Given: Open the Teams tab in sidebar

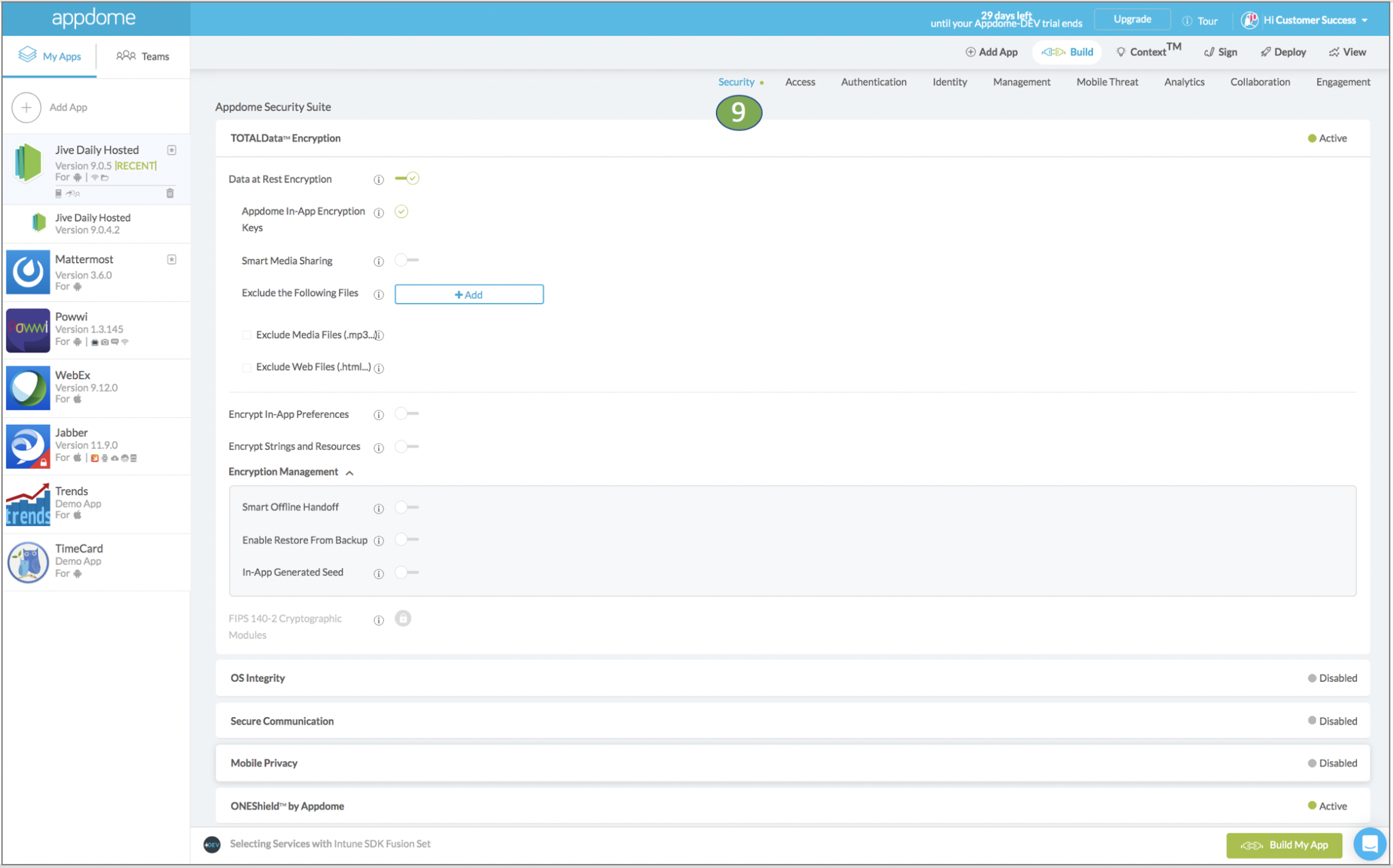Looking at the screenshot, I should point(143,56).
